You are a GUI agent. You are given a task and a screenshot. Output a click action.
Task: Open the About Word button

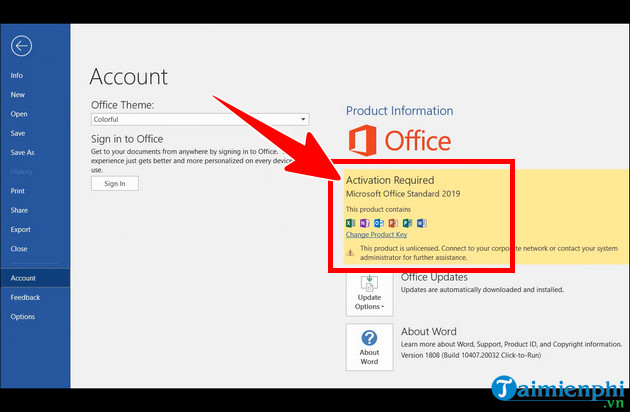coord(369,347)
